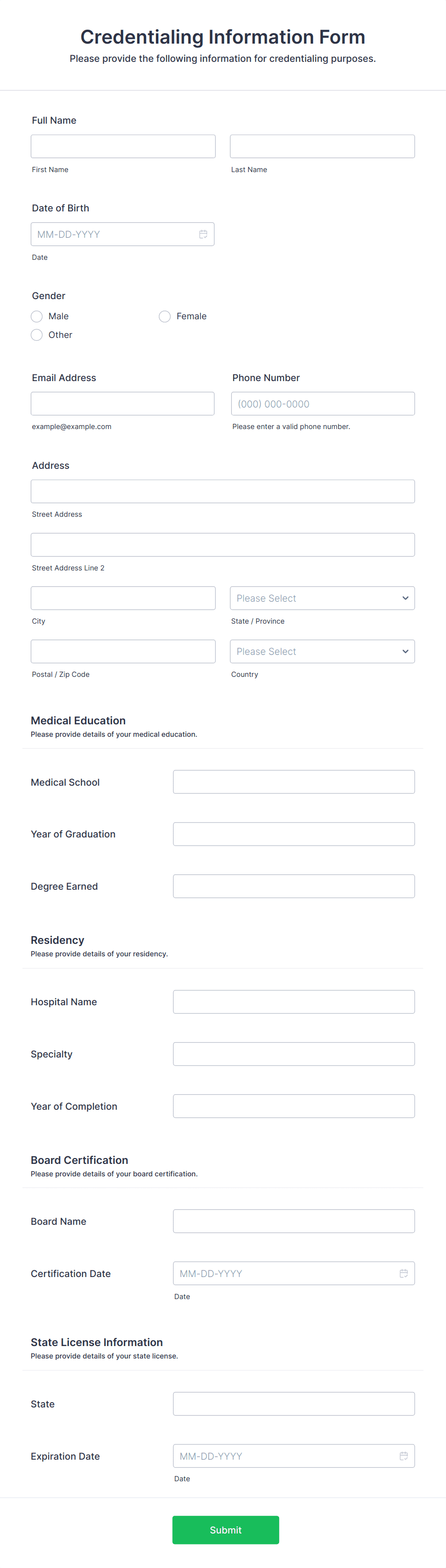
Task: Expand the Please Select country chevron
Action: [x=405, y=650]
